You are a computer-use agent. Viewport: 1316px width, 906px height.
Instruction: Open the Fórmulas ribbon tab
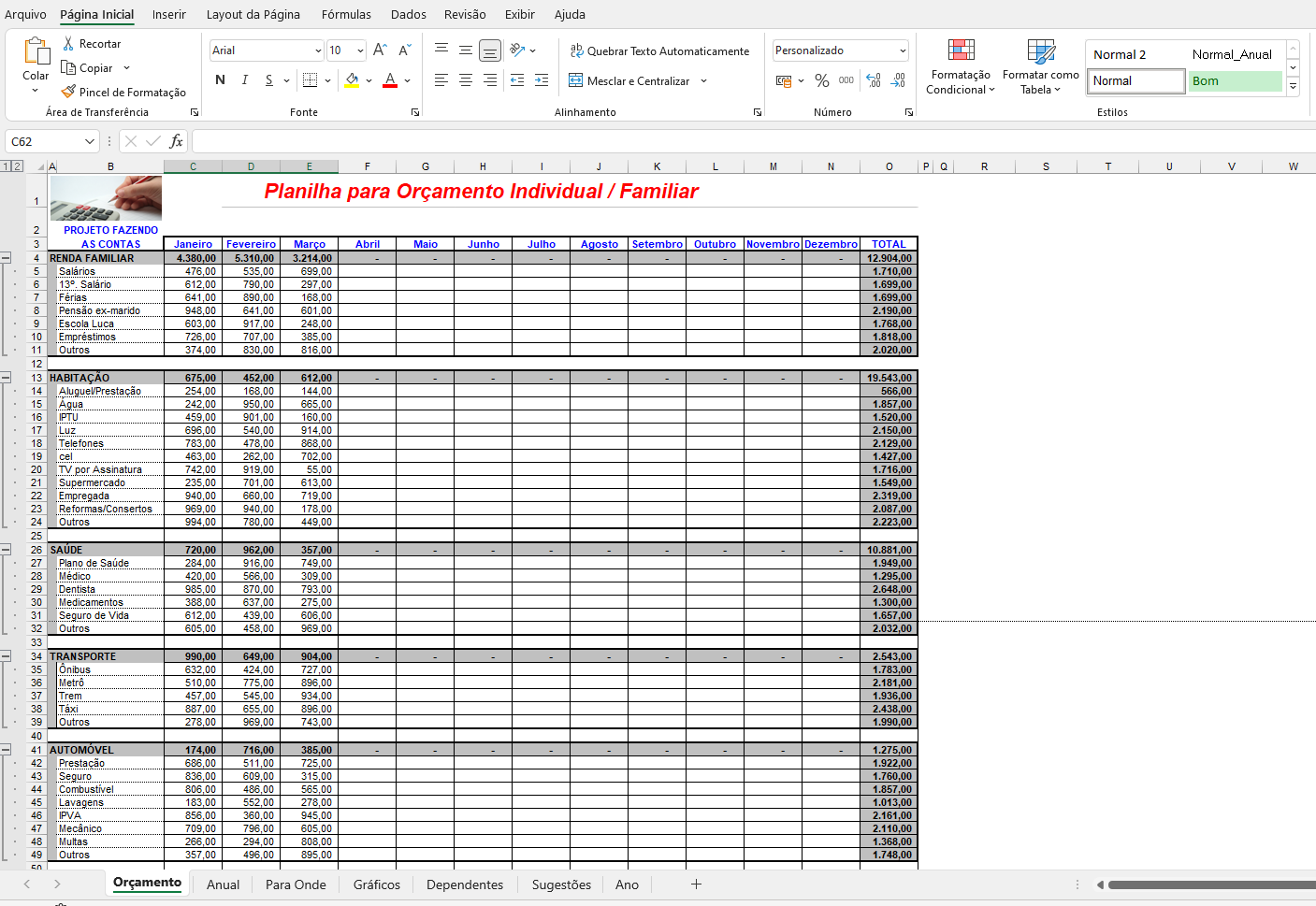pos(346,14)
